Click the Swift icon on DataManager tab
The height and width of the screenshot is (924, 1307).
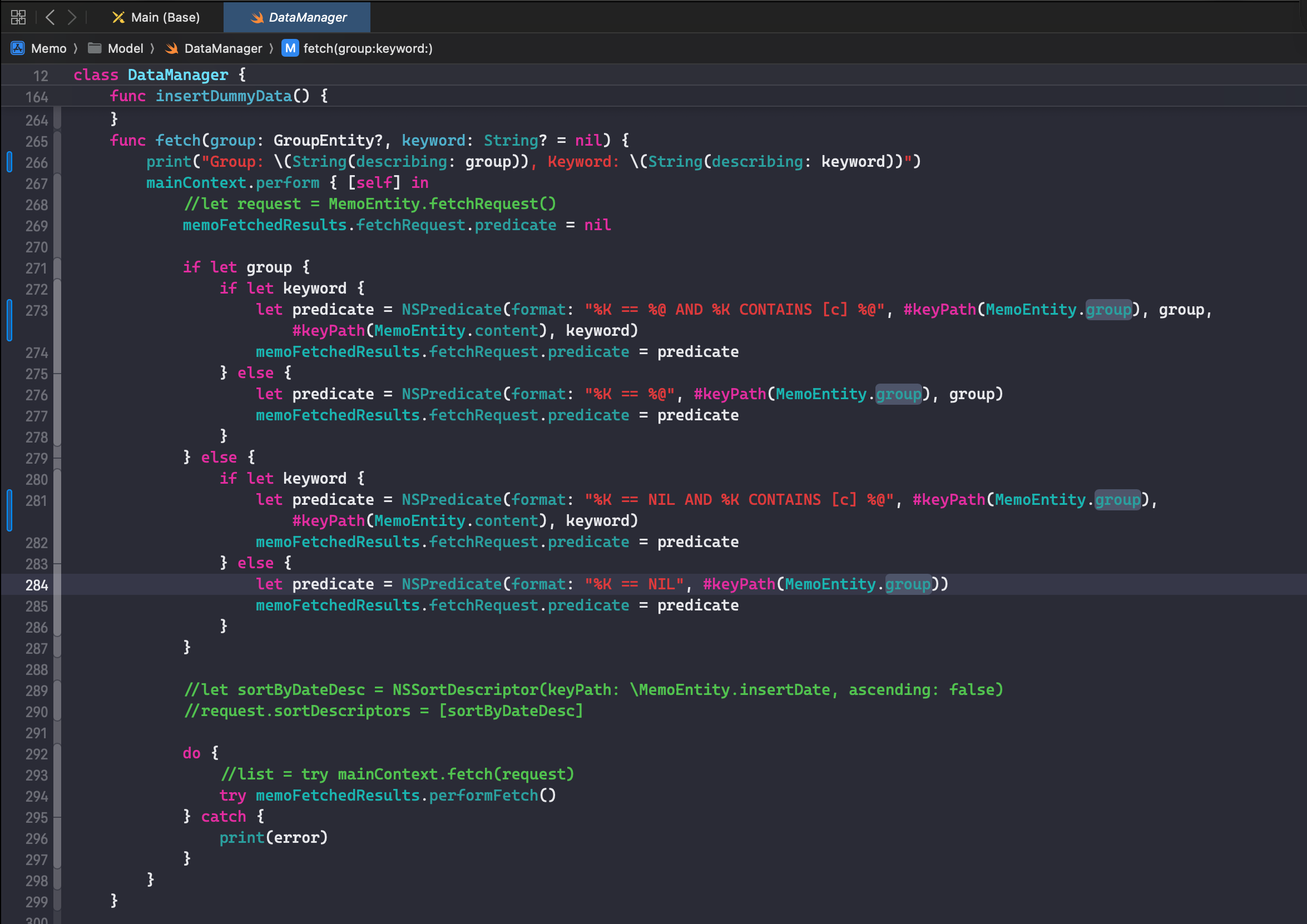coord(258,18)
